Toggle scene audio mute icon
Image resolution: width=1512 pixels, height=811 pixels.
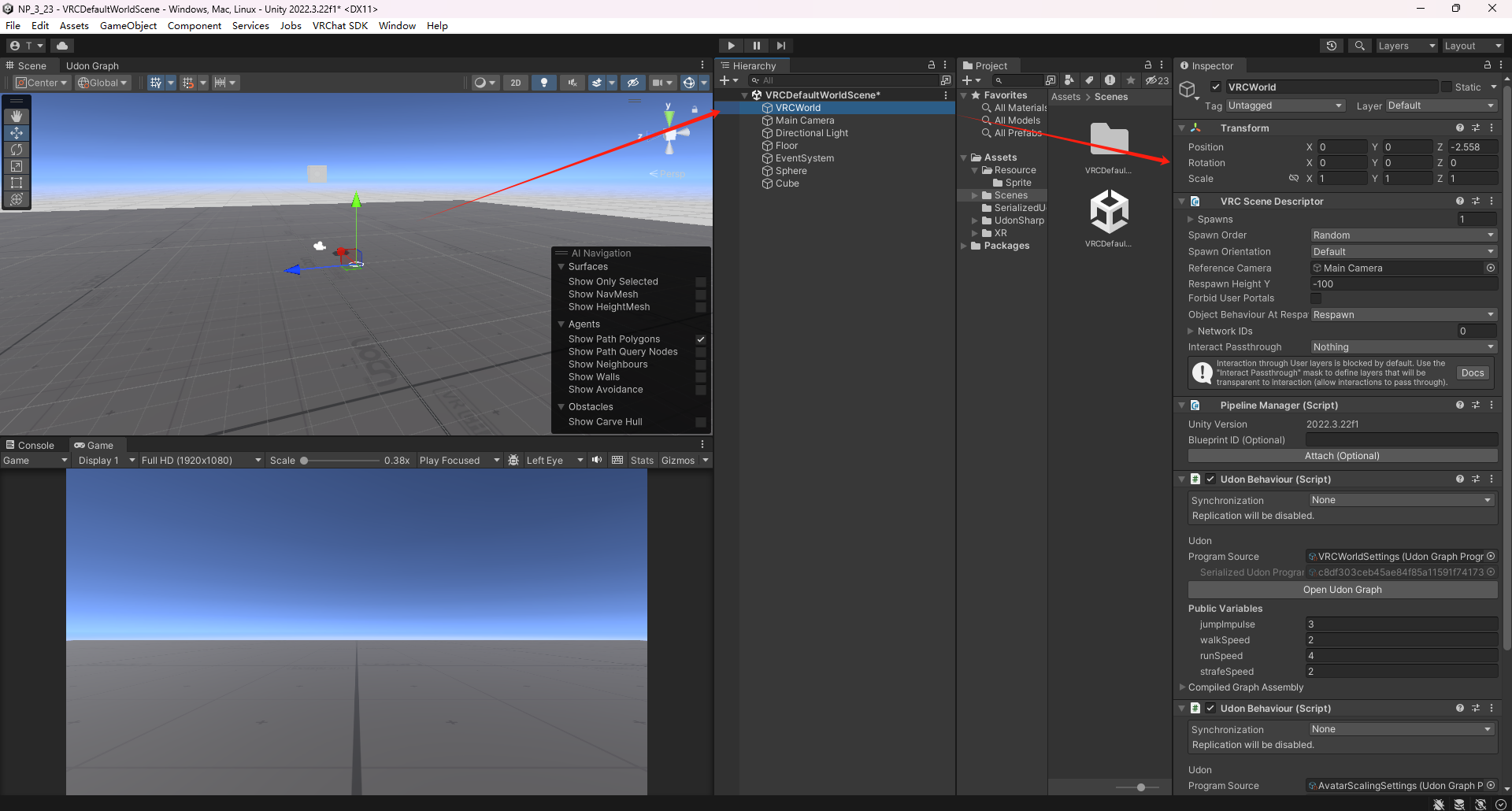tap(573, 83)
